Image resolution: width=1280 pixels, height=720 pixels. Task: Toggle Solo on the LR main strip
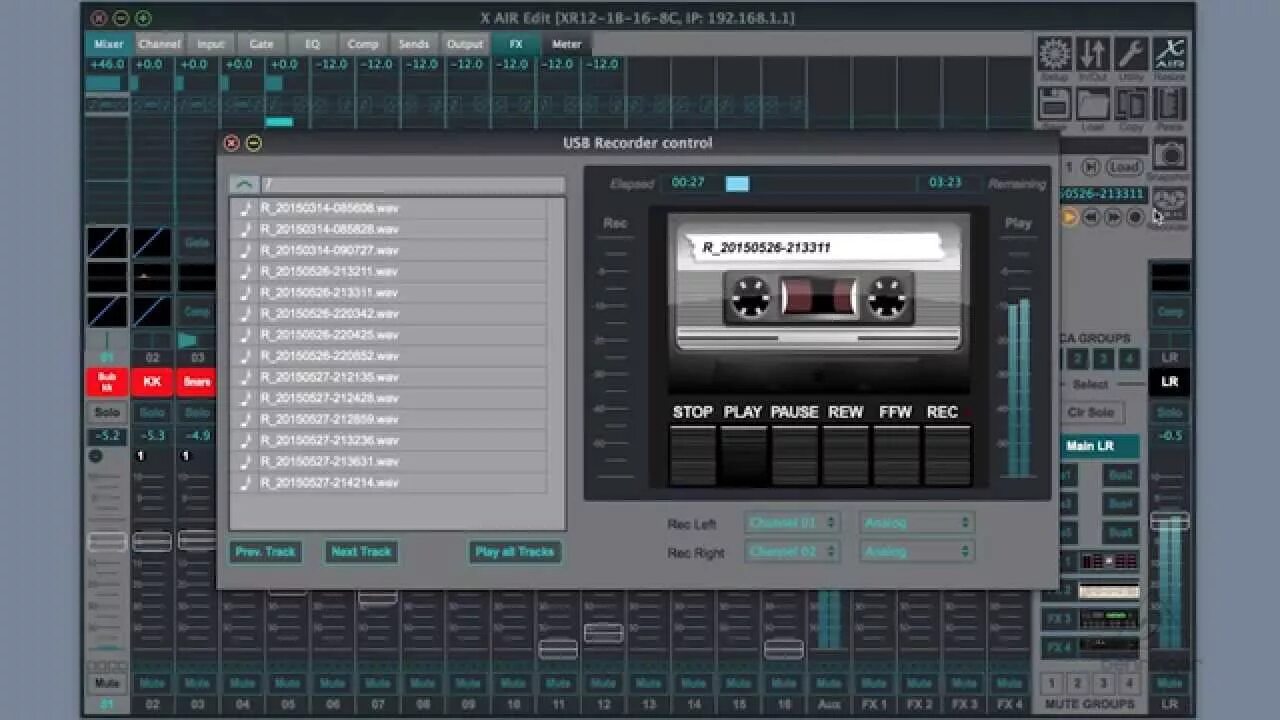(x=1169, y=412)
